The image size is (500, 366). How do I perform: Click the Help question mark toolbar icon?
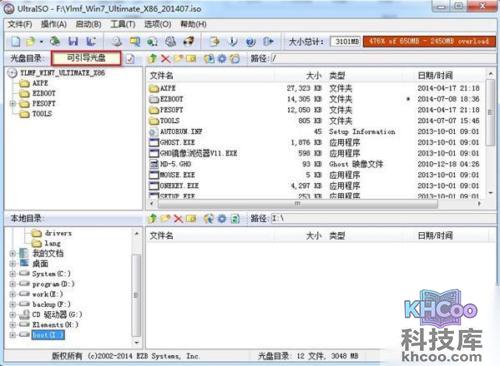(x=251, y=42)
